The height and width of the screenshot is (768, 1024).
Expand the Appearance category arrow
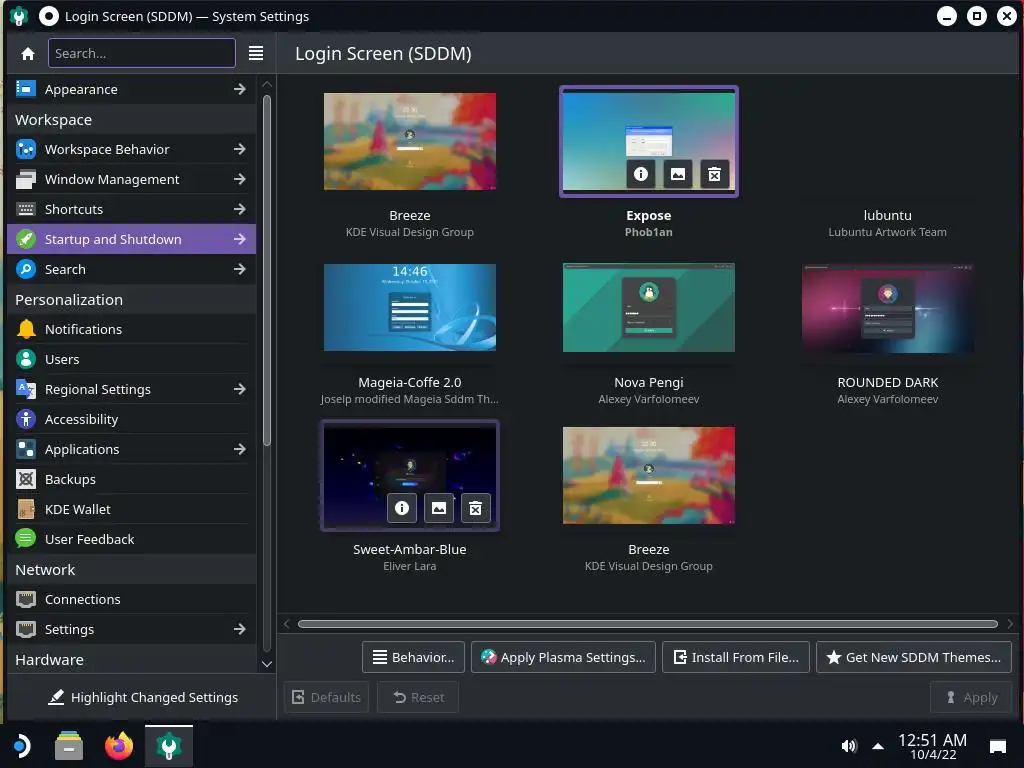coord(240,88)
